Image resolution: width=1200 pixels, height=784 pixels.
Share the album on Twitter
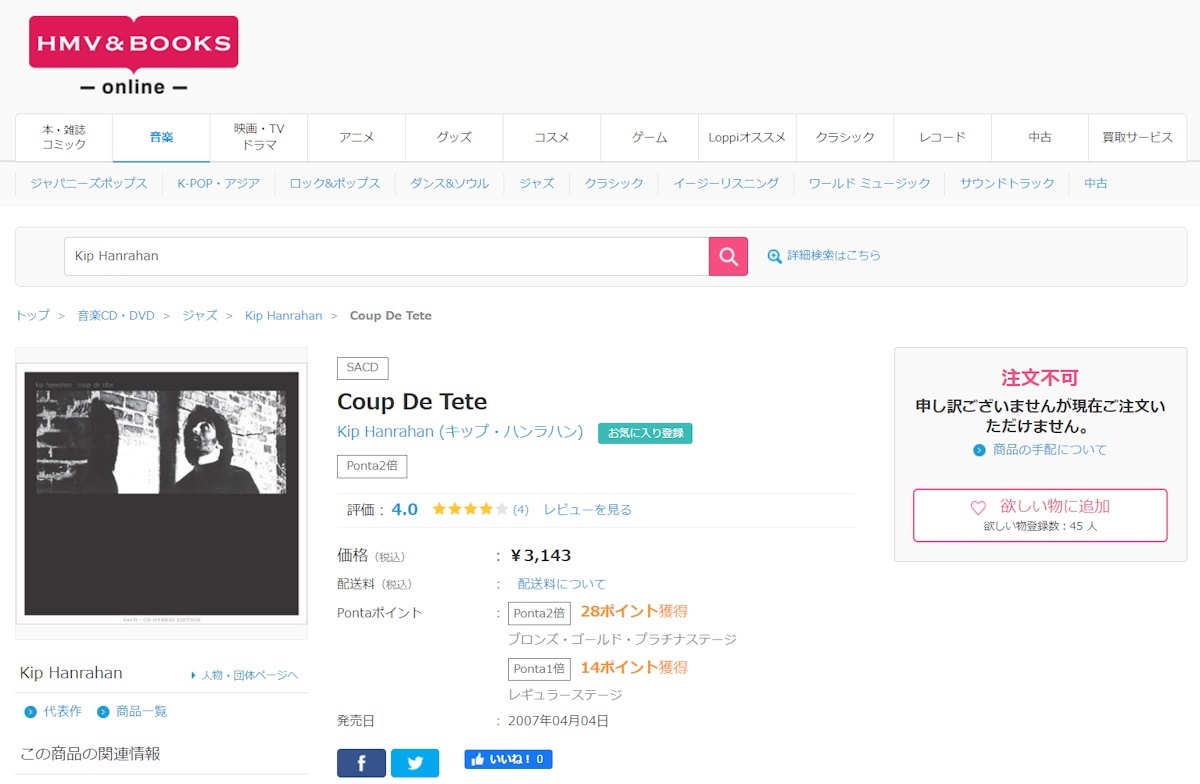pos(415,762)
